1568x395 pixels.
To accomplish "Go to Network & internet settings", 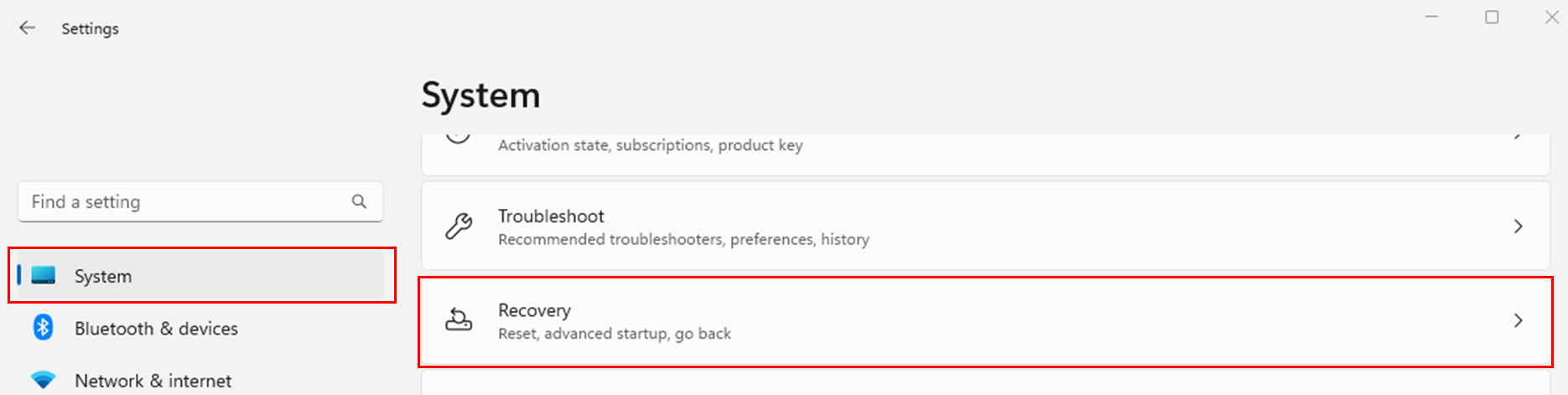I will pos(153,381).
